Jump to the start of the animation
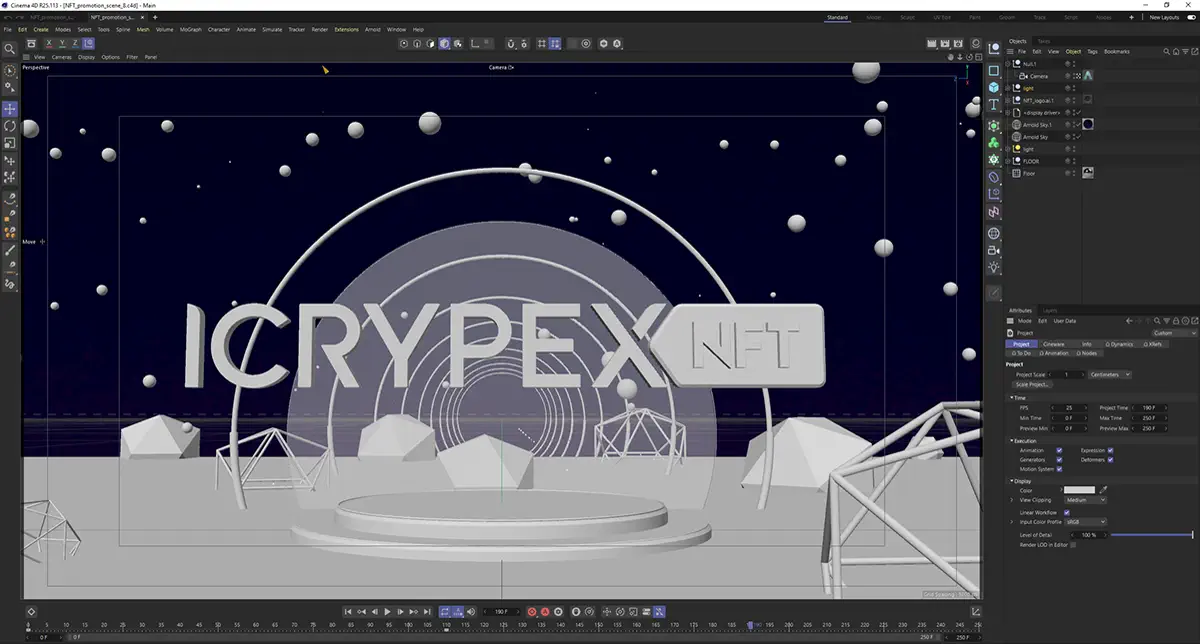The width and height of the screenshot is (1200, 644). [348, 611]
